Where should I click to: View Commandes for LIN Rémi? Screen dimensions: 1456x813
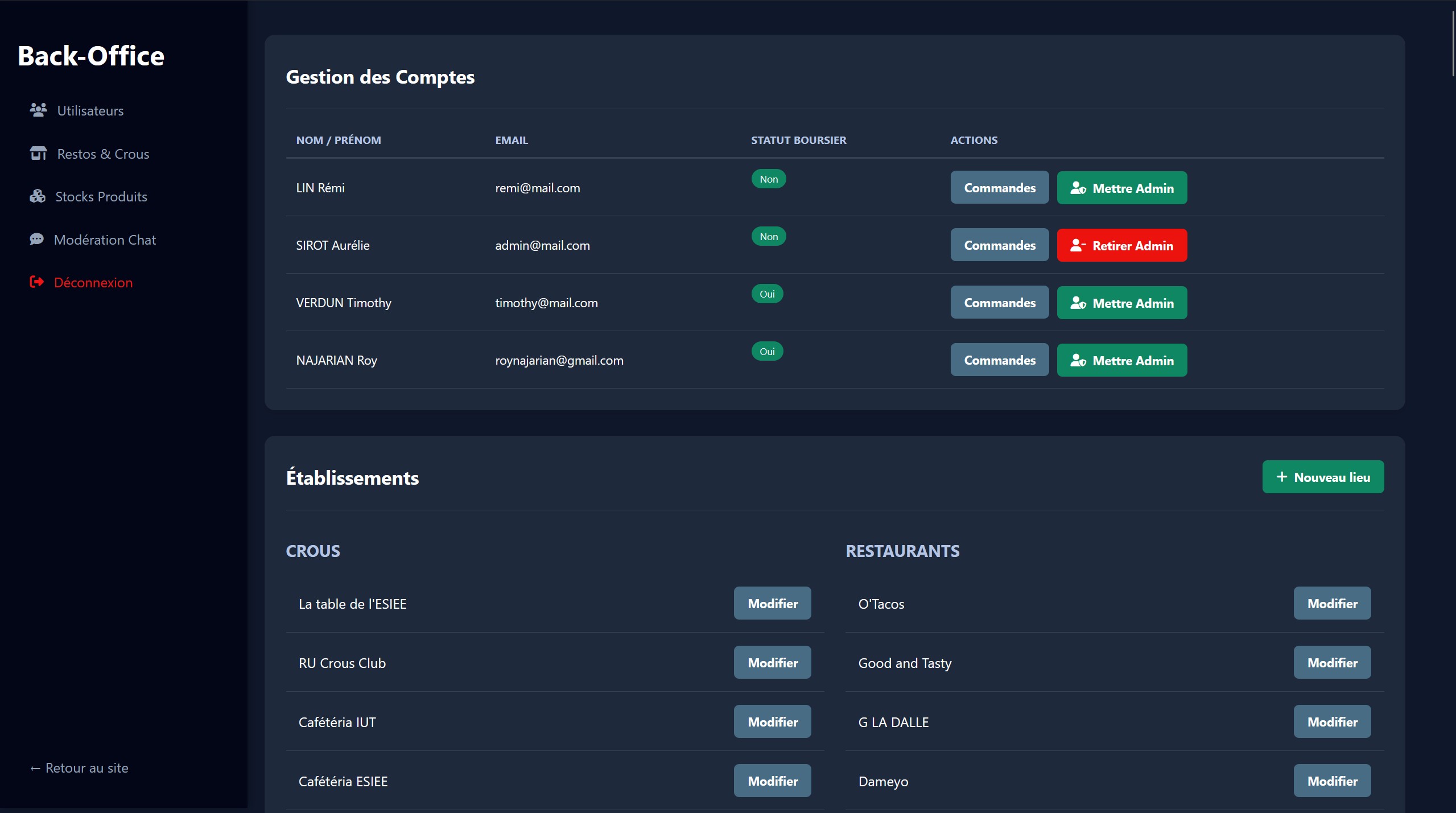click(x=1000, y=188)
